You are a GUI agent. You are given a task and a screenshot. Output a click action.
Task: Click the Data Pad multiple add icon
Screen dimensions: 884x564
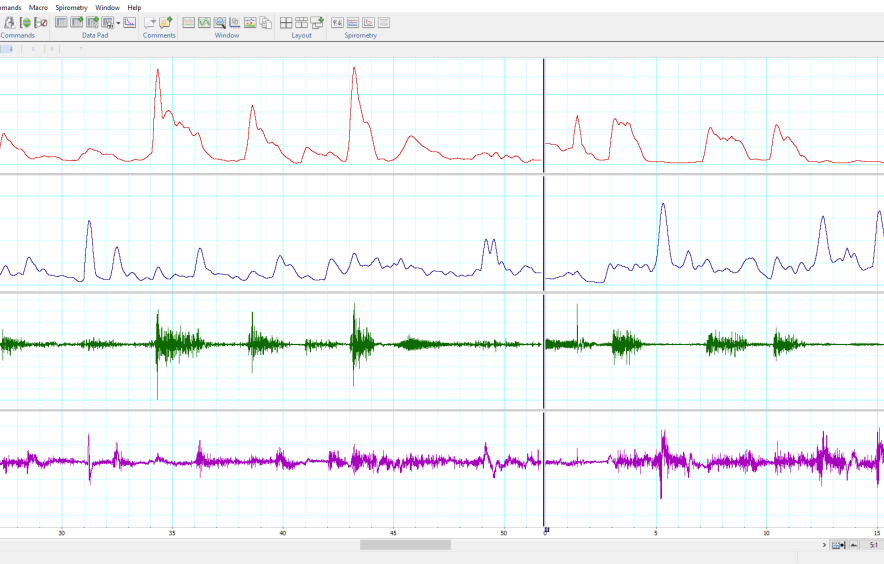click(x=108, y=23)
